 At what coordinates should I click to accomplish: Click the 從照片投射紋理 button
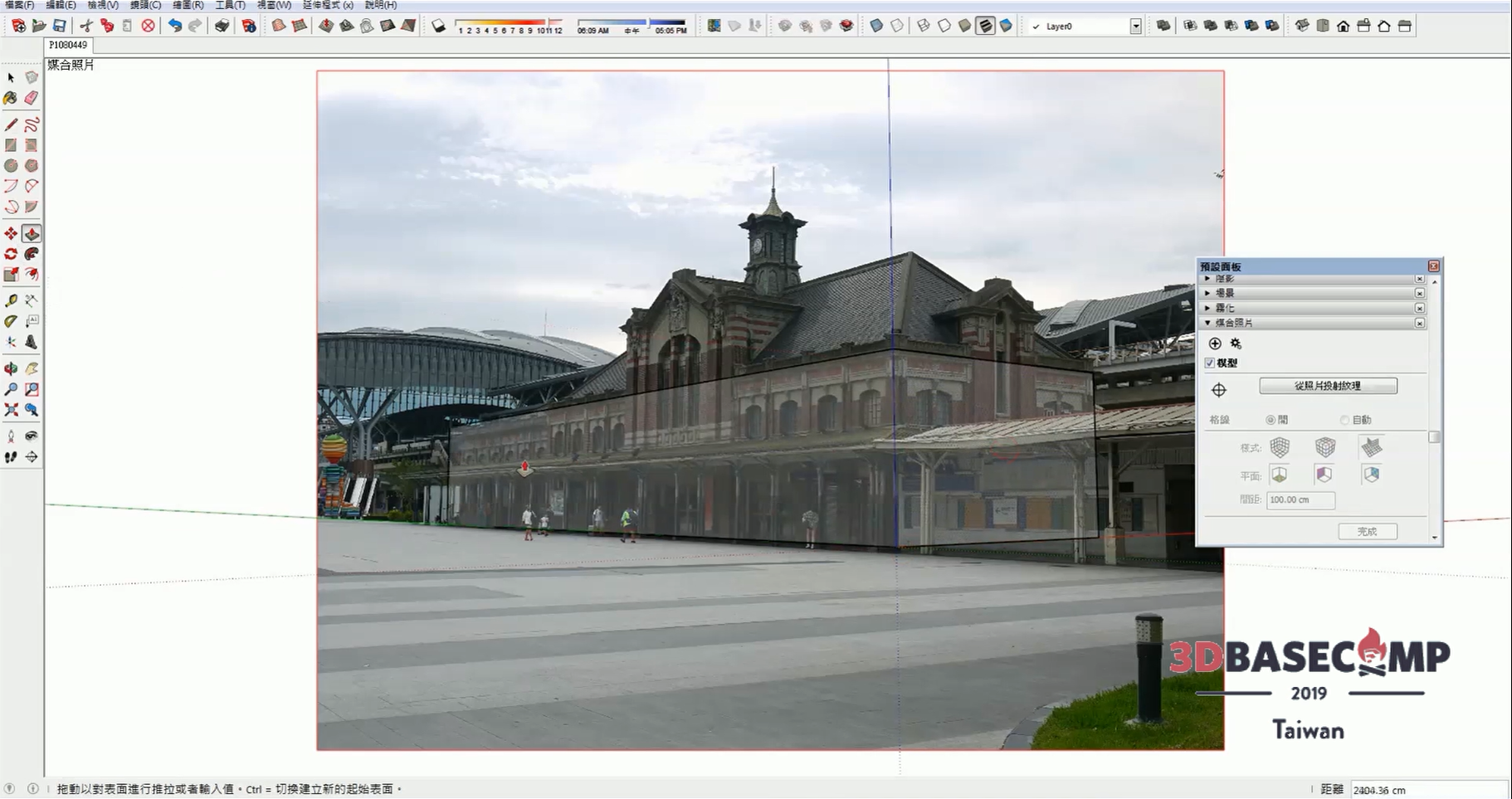point(1328,386)
